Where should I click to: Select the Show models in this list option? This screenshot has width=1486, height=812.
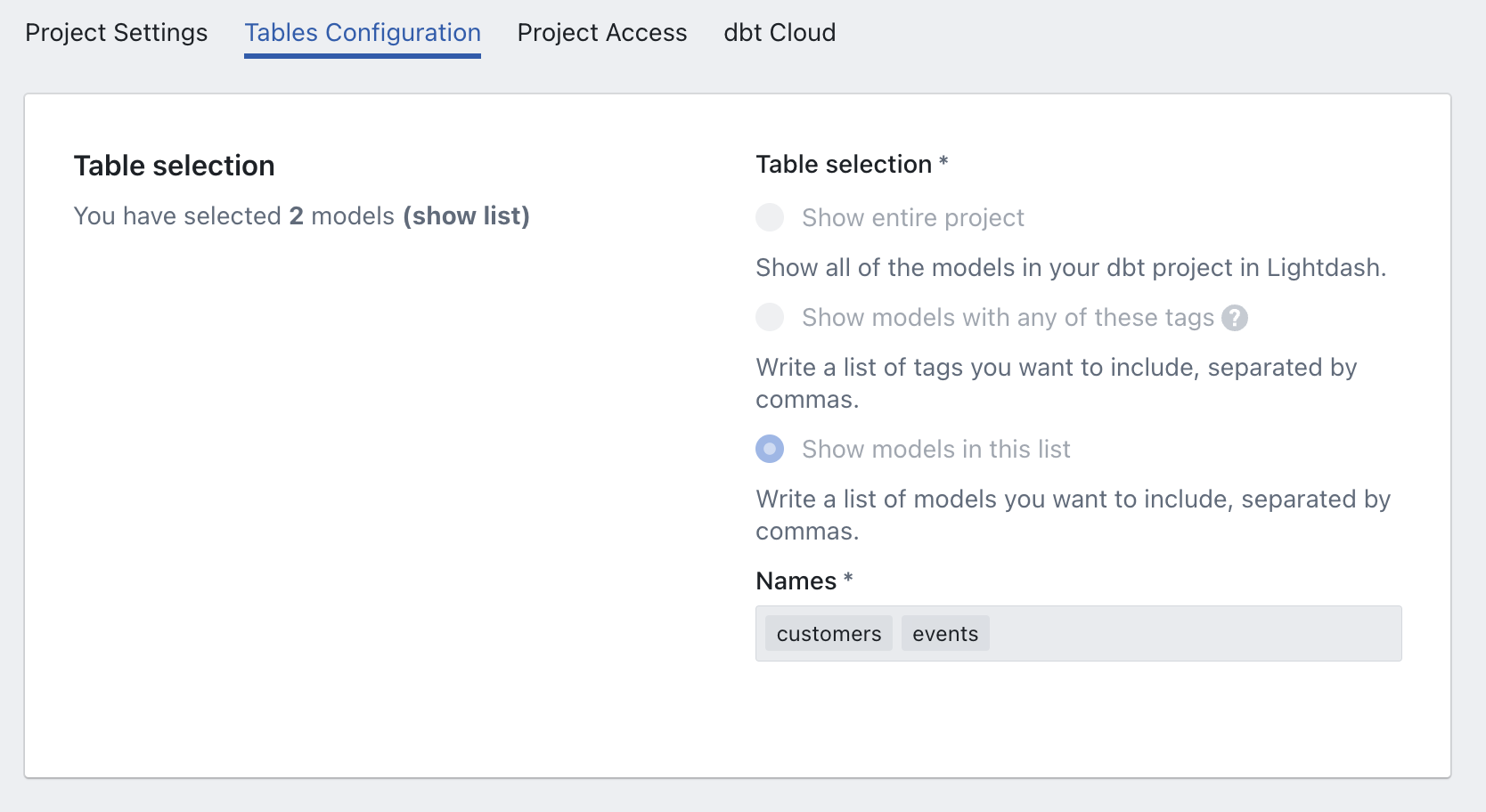tap(770, 449)
